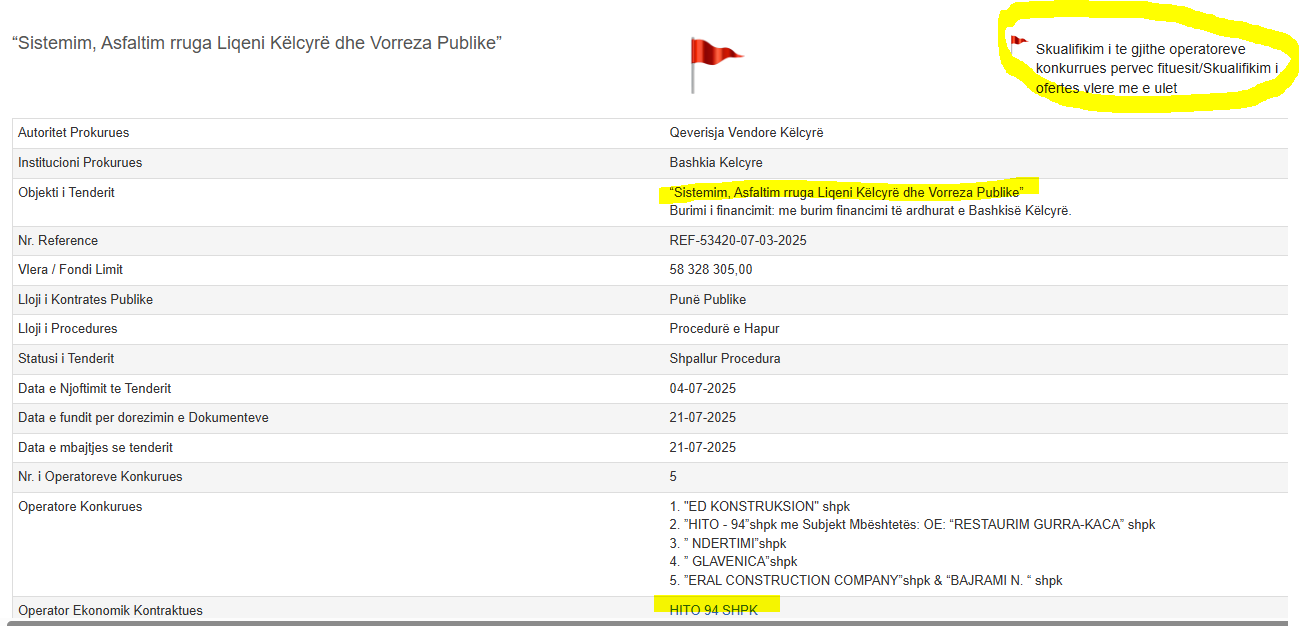Click the page title about rruga Liqeni Këlcyrë

click(256, 43)
